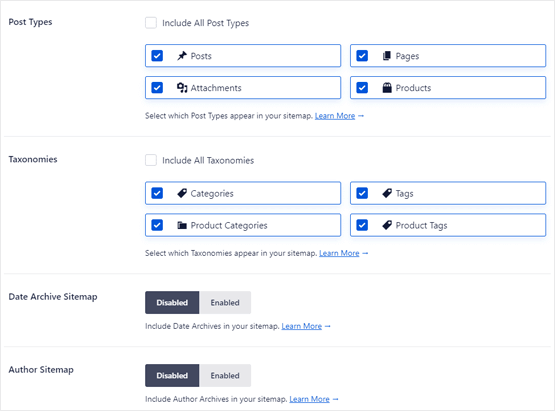
Task: Open Learn More link for Author Archives
Action: coord(309,399)
